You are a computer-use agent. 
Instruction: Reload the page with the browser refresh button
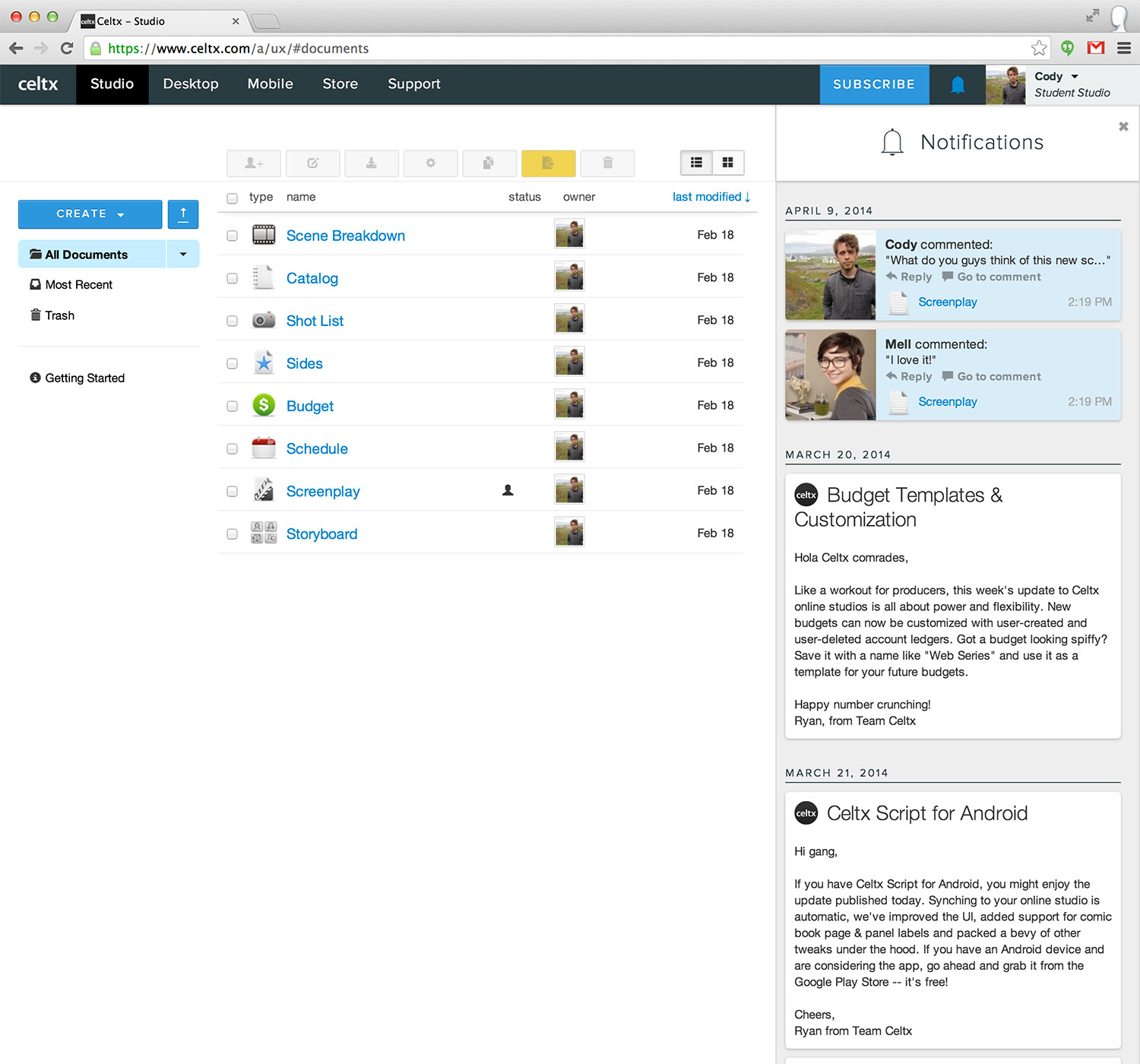[67, 48]
